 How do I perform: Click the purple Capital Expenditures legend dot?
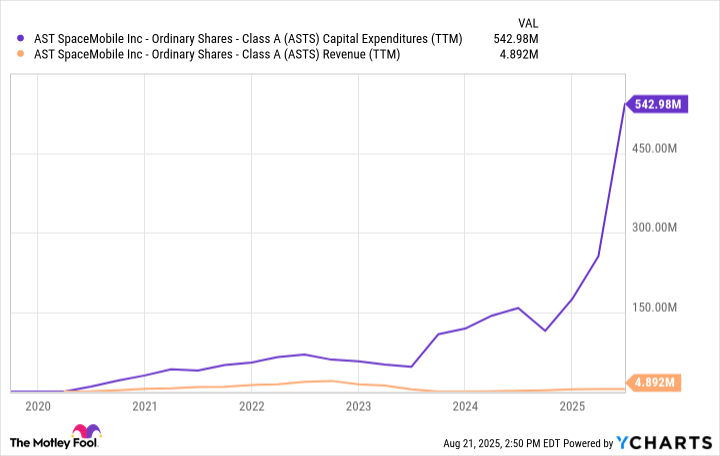pyautogui.click(x=20, y=39)
